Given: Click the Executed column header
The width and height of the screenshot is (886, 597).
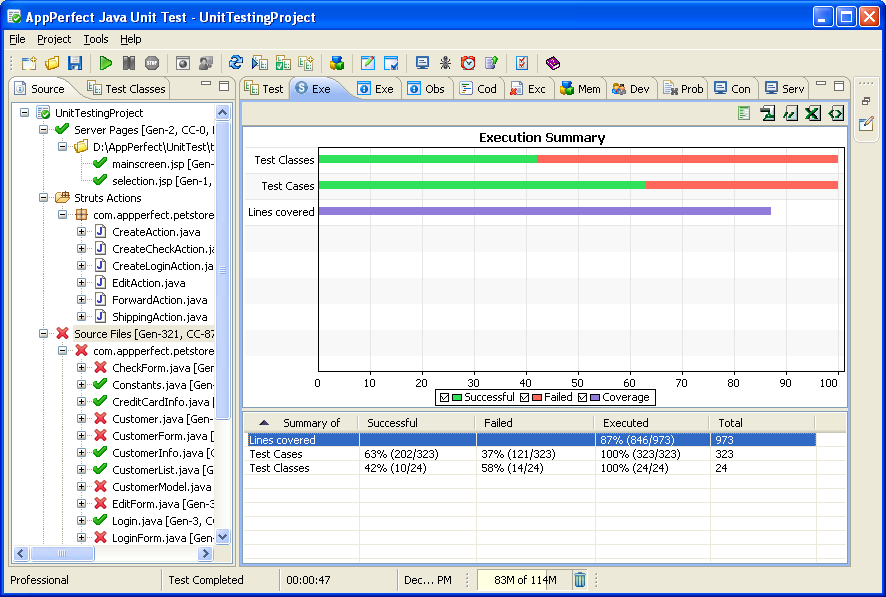Looking at the screenshot, I should coord(652,422).
